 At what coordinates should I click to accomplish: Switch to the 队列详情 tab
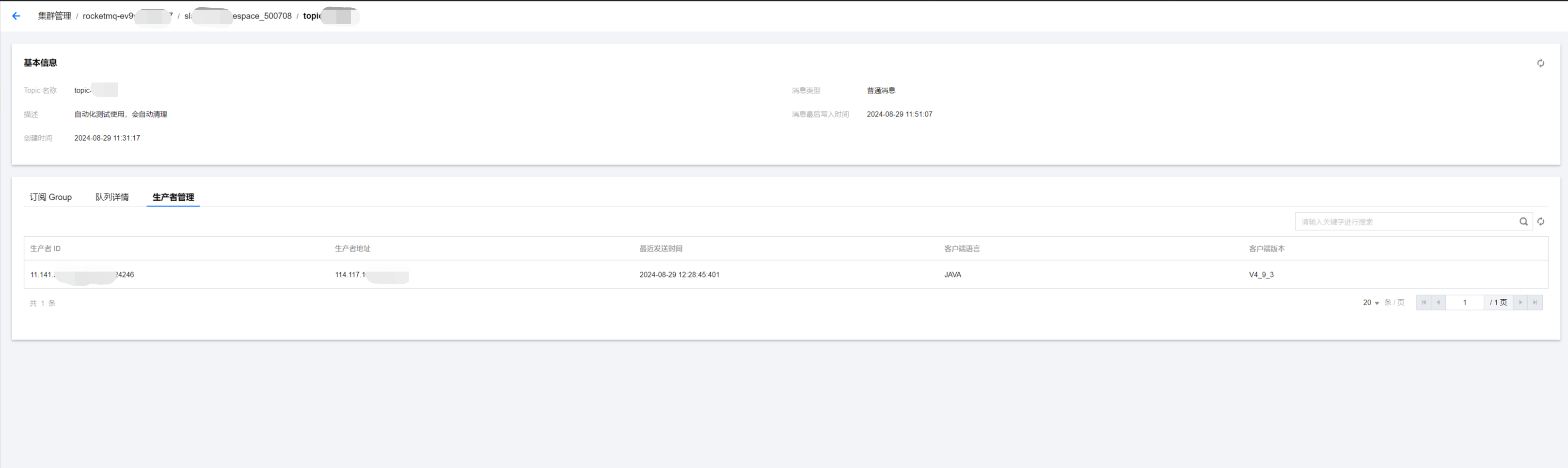point(112,197)
